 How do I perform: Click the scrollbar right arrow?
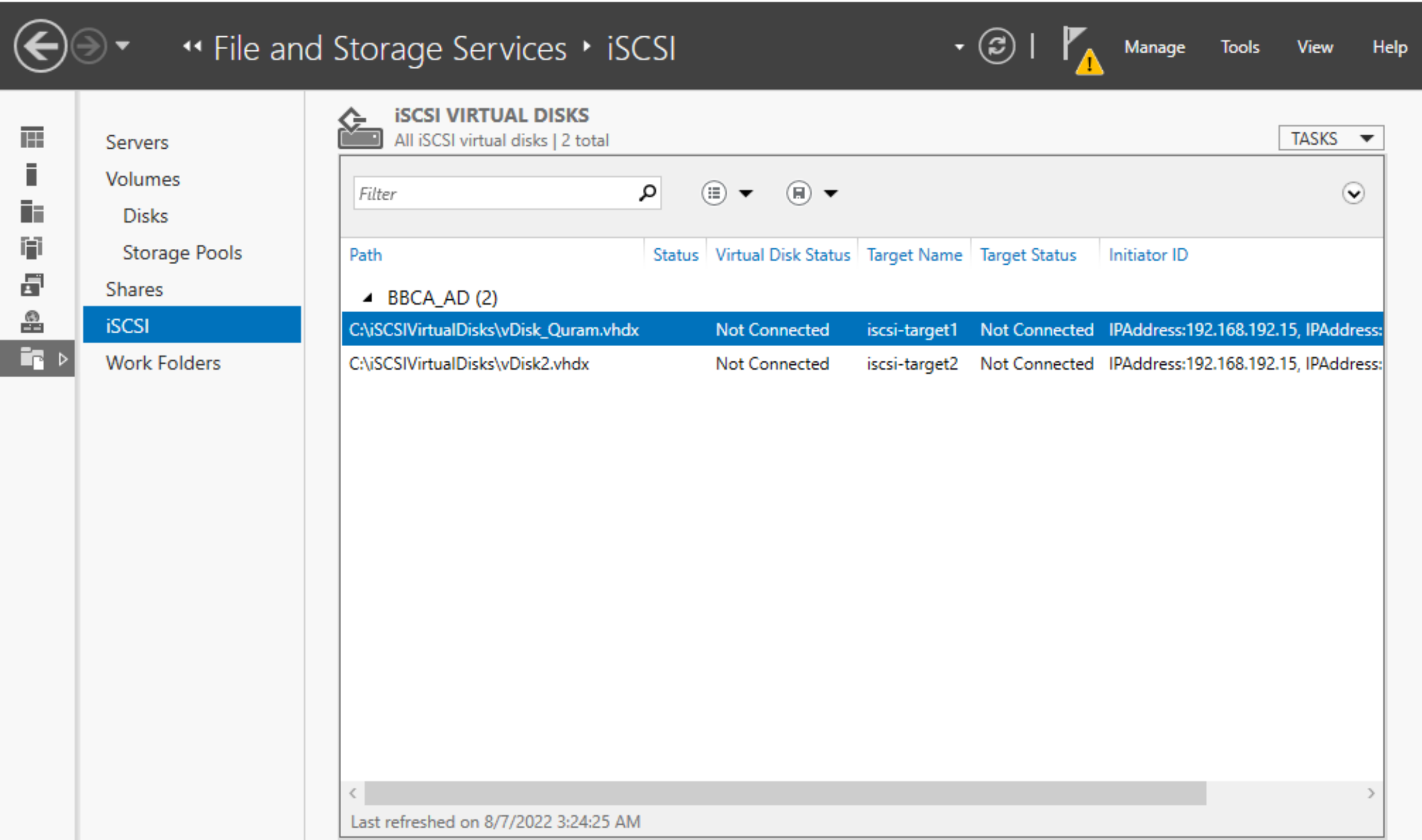pos(1371,792)
